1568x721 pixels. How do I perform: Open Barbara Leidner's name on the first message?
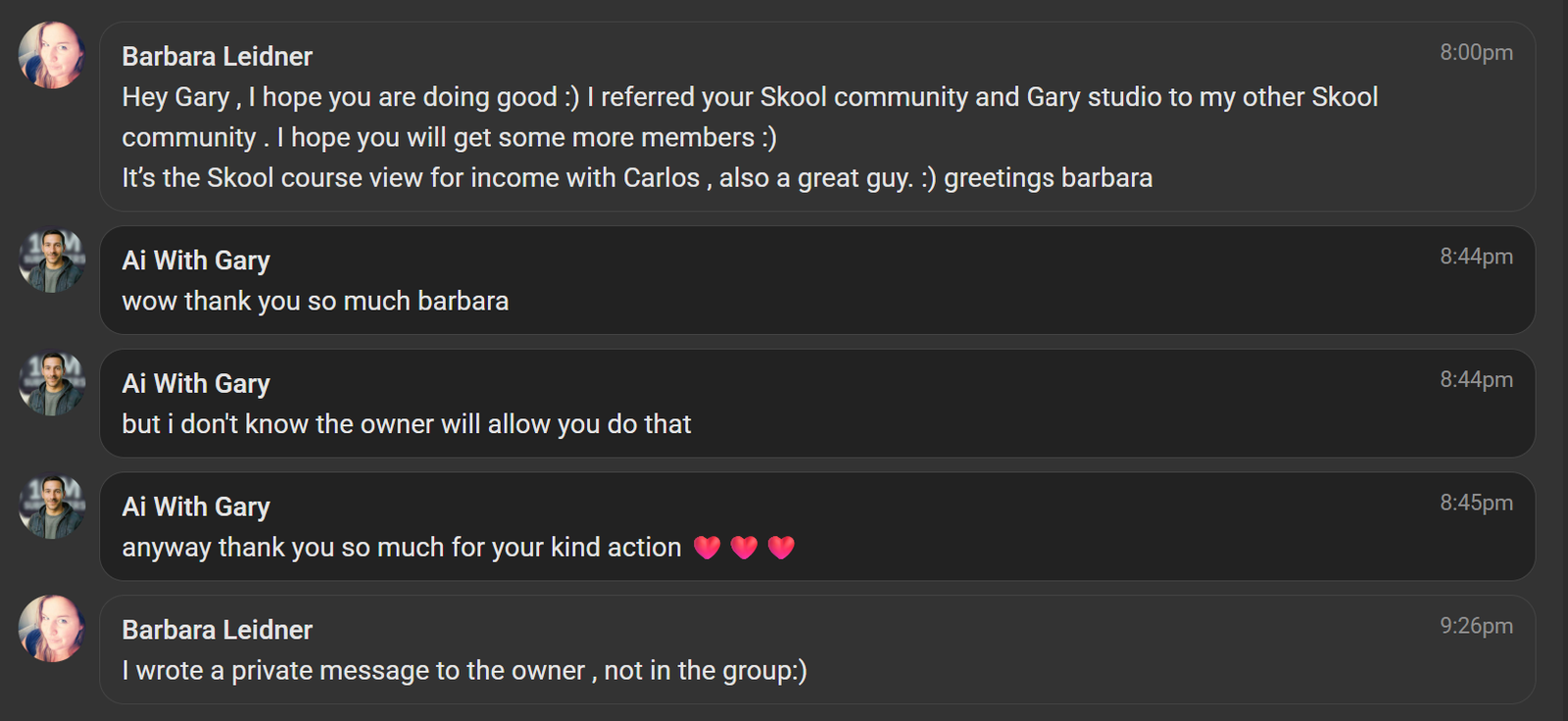(x=217, y=57)
